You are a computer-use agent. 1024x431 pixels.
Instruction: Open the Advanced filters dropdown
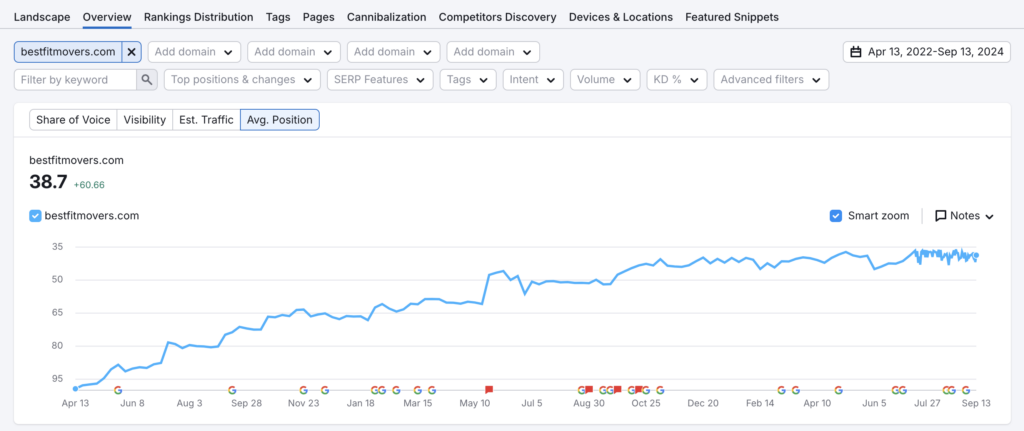click(770, 80)
